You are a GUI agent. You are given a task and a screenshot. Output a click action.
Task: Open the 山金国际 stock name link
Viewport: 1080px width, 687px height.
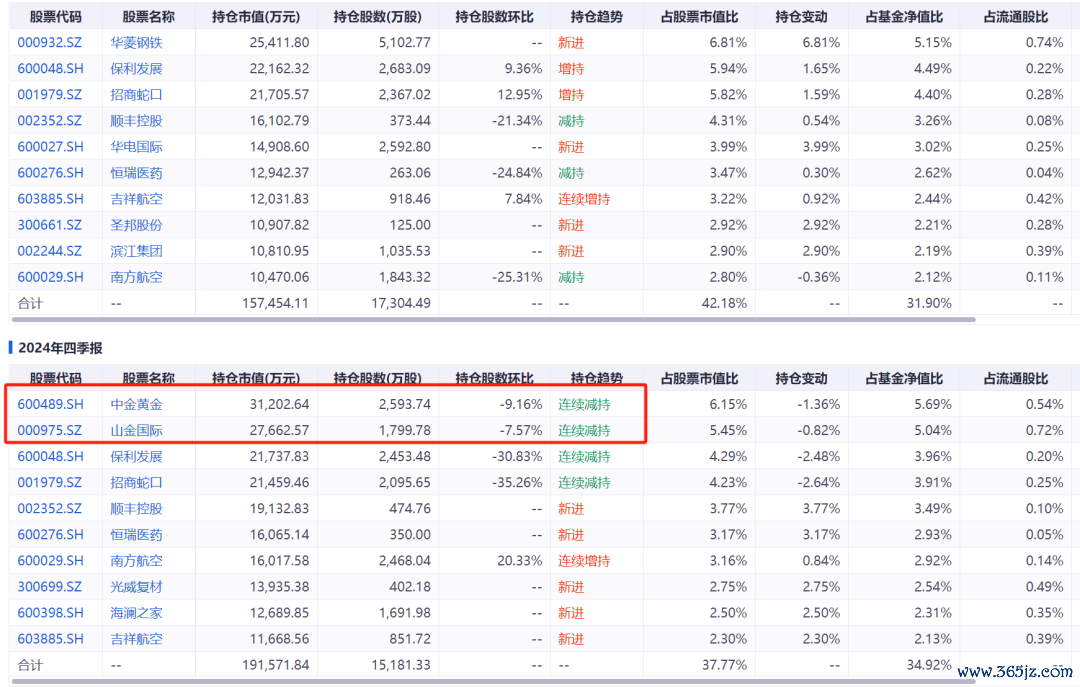click(x=136, y=431)
